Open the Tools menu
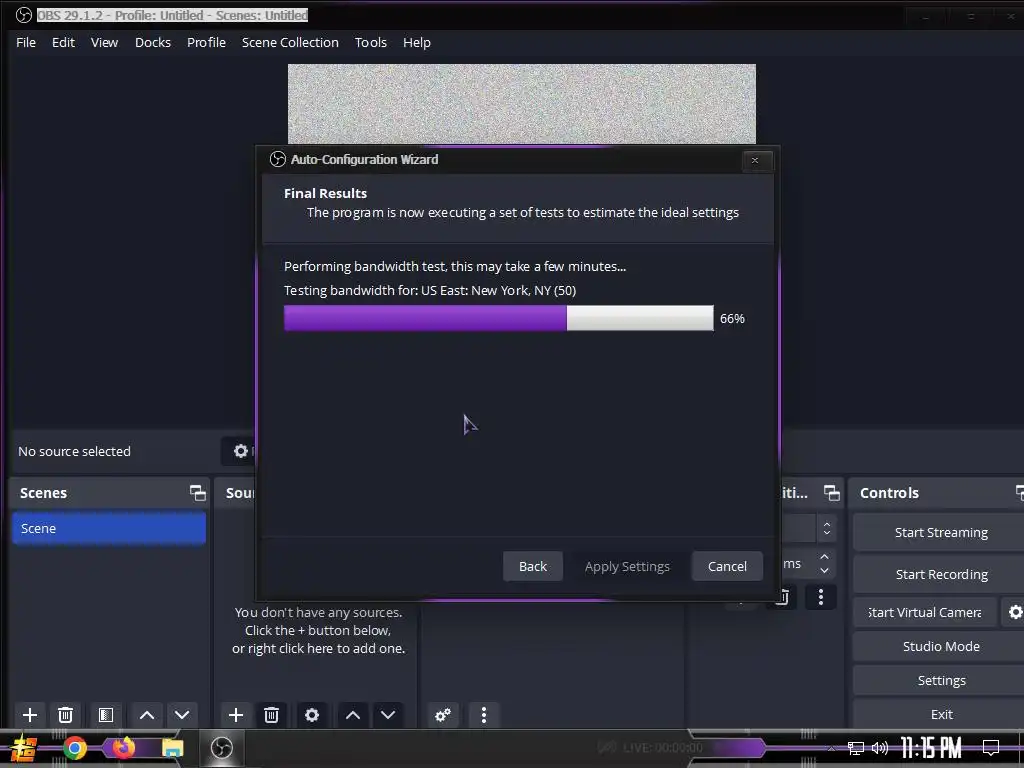 371,42
